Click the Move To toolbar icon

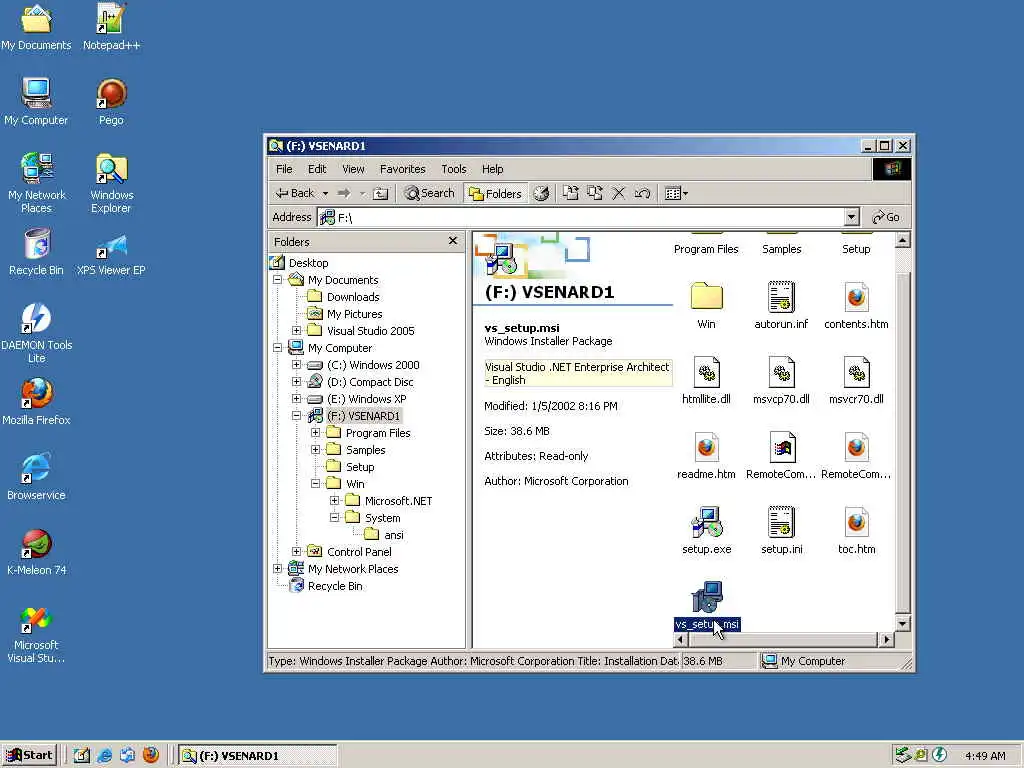[570, 193]
